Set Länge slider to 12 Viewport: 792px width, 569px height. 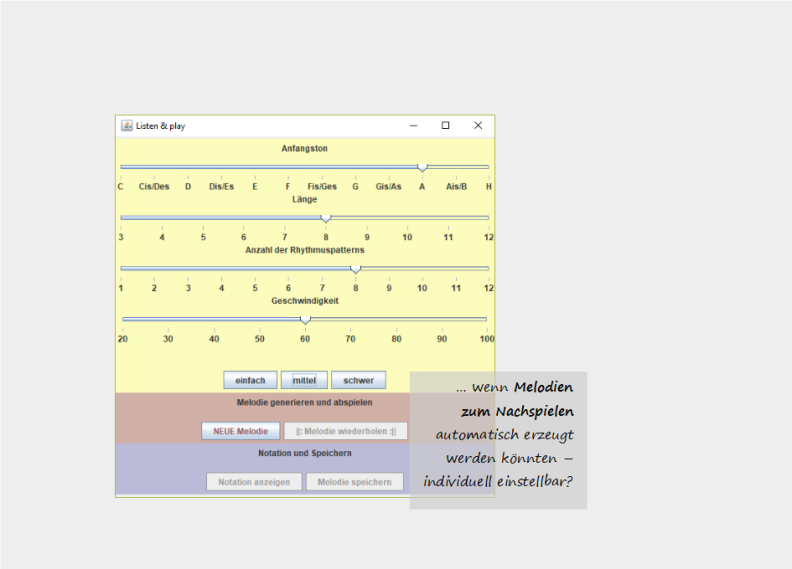point(488,217)
